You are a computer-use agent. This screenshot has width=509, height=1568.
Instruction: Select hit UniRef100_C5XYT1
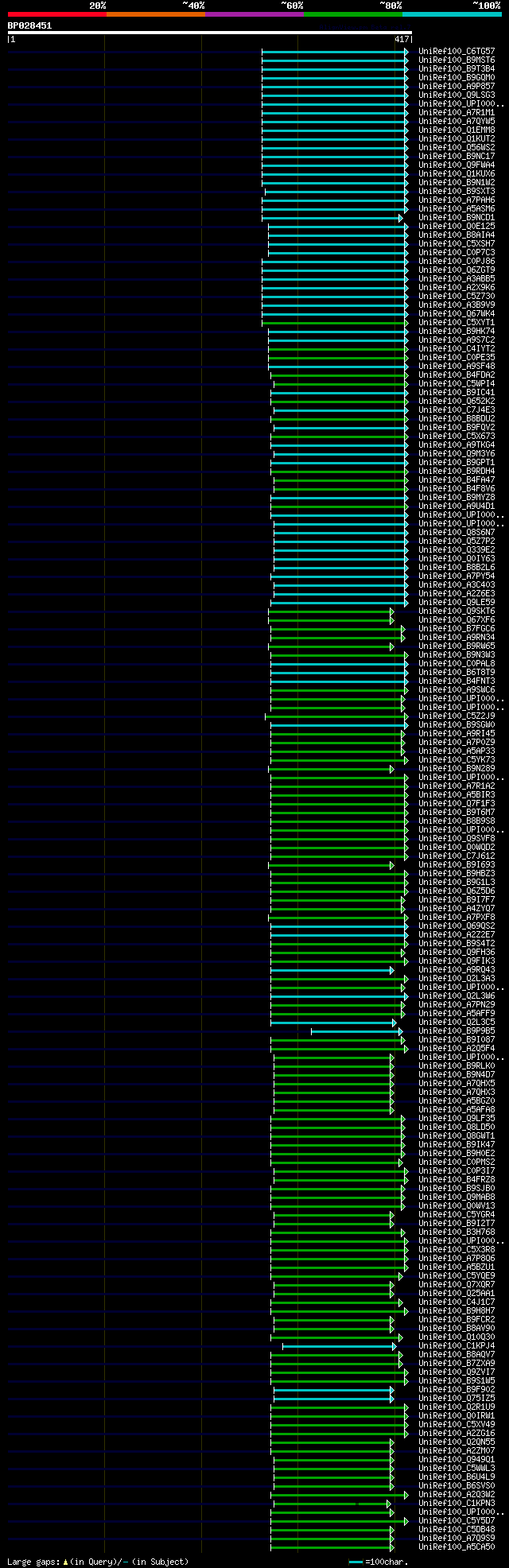click(x=457, y=322)
